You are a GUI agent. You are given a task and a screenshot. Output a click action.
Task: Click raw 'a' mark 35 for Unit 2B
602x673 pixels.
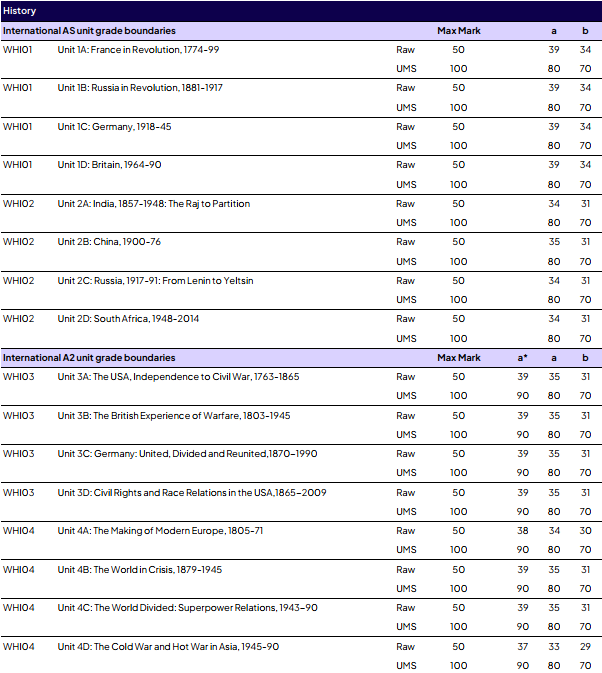pos(554,242)
